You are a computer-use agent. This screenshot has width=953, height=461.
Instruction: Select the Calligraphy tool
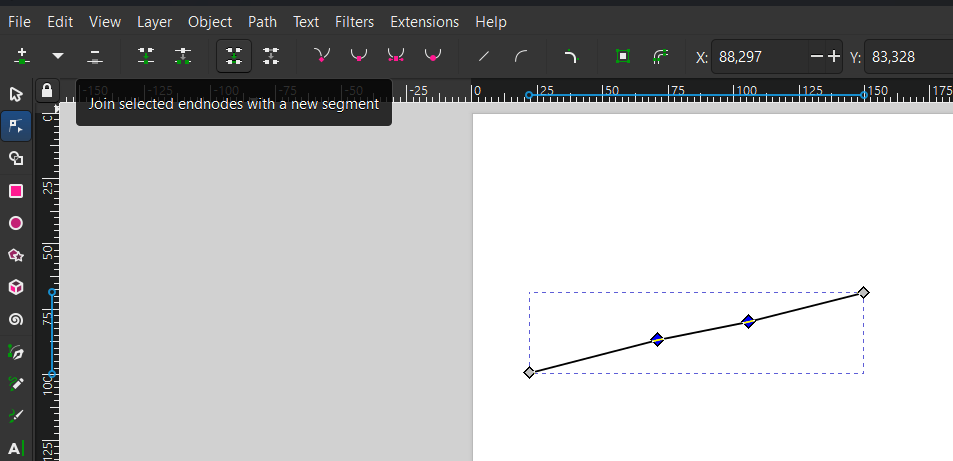click(x=16, y=416)
